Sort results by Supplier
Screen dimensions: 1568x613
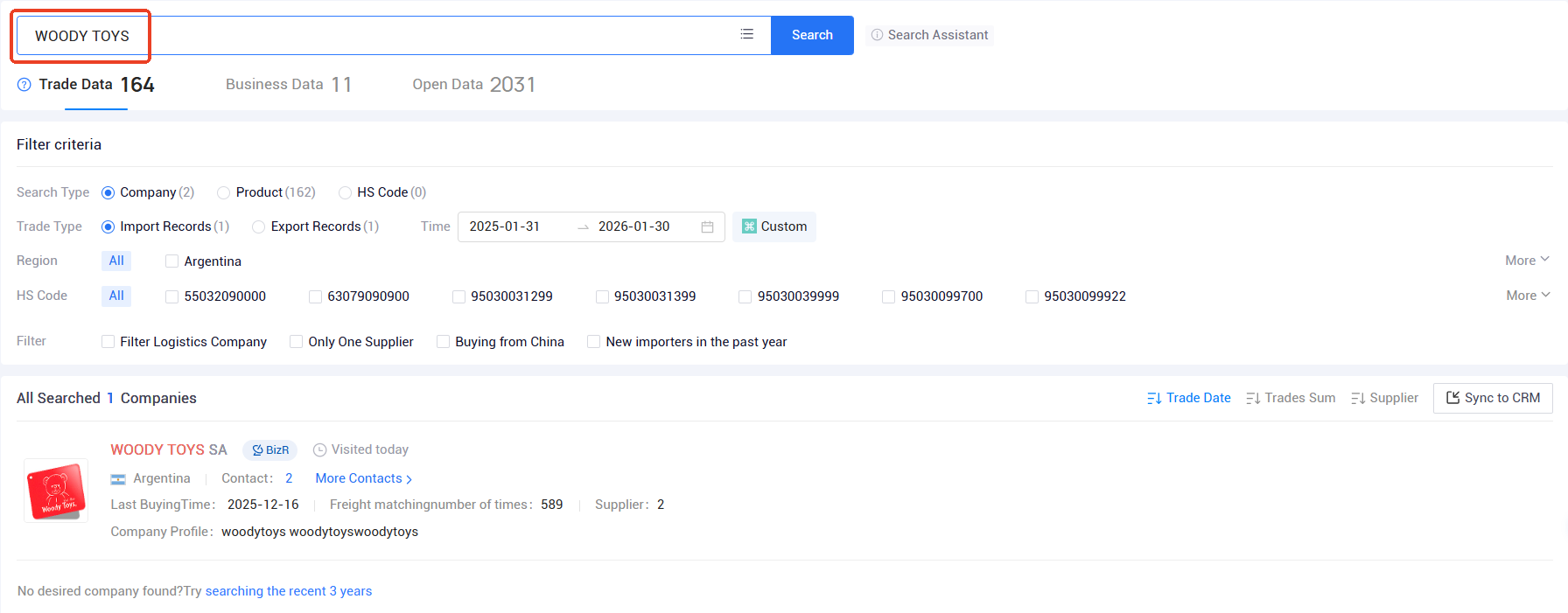tap(1384, 398)
